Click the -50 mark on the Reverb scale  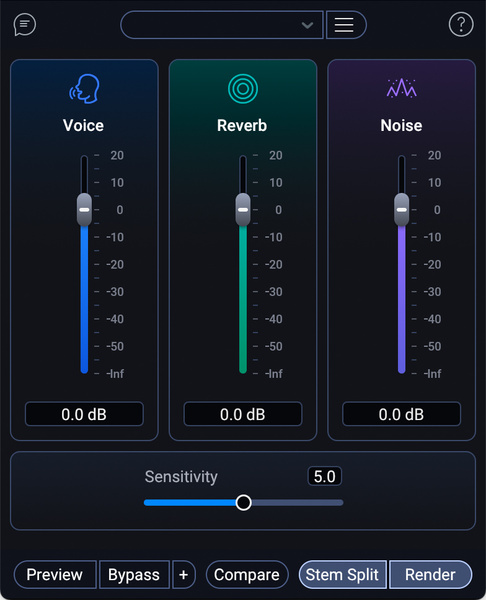274,346
